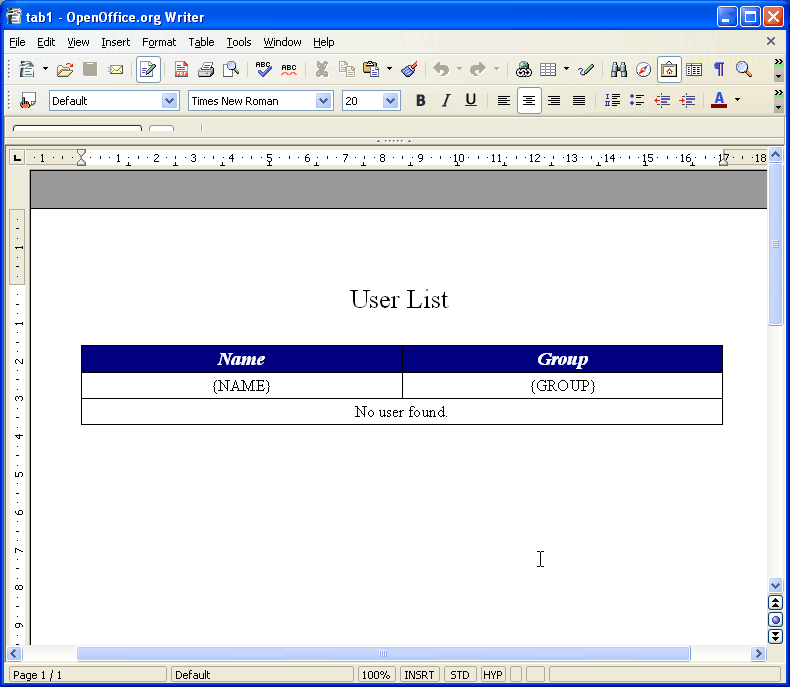
Task: Open Page Preview
Action: (231, 69)
